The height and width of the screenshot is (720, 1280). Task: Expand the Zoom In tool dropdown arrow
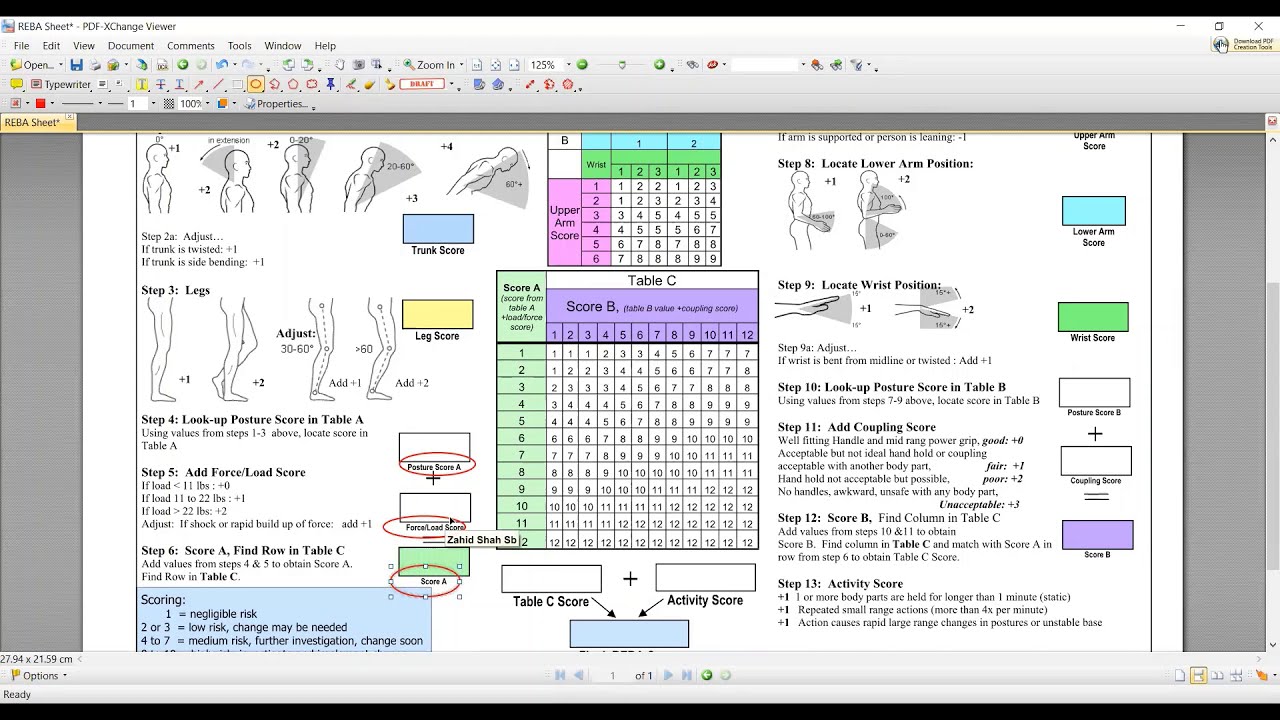[x=461, y=65]
